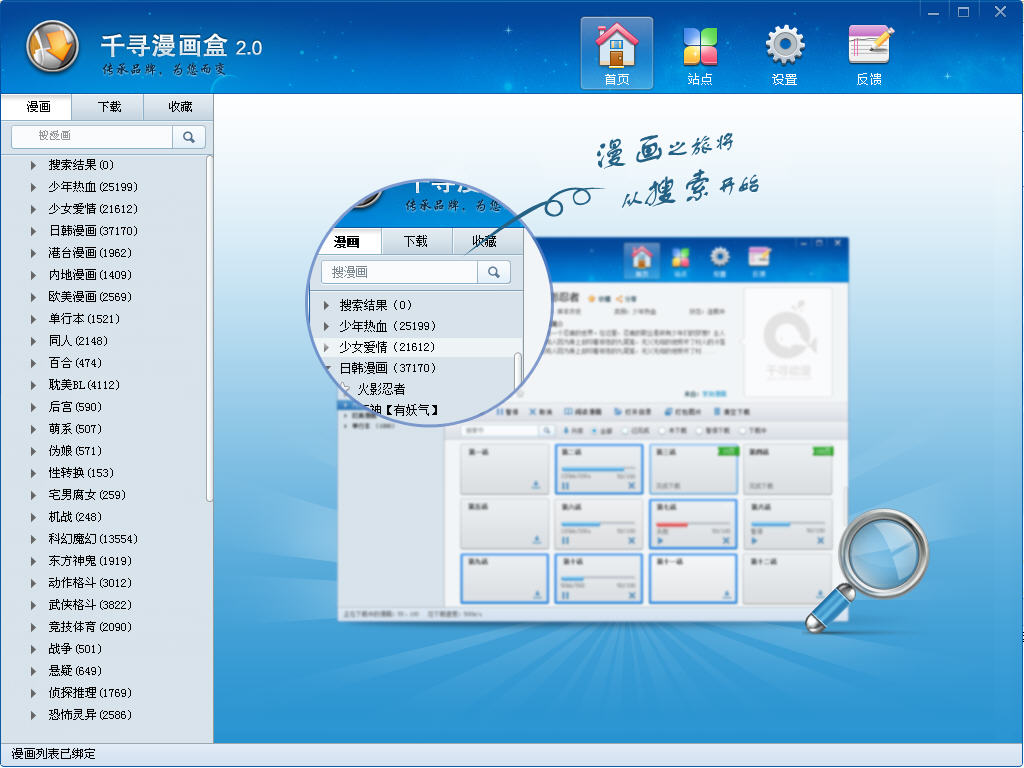The width and height of the screenshot is (1024, 768).
Task: Expand the 内地漫画 category arrow
Action: click(33, 275)
